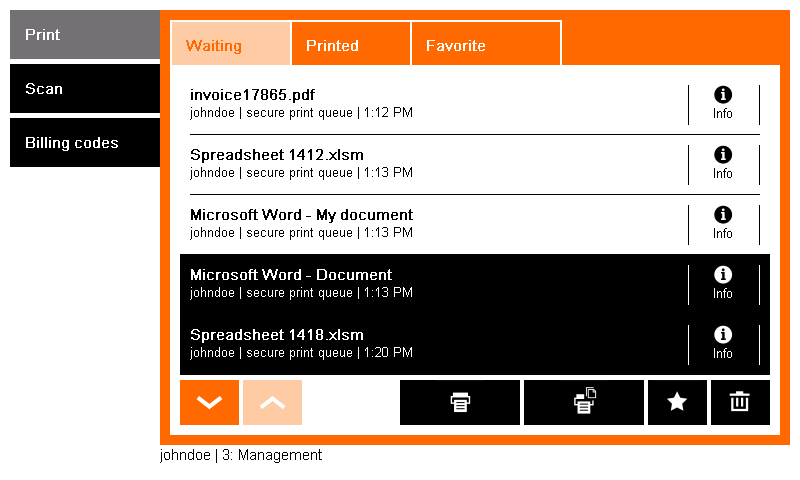Deselect the Spreadsheet 1418.xlsm job

[400, 343]
